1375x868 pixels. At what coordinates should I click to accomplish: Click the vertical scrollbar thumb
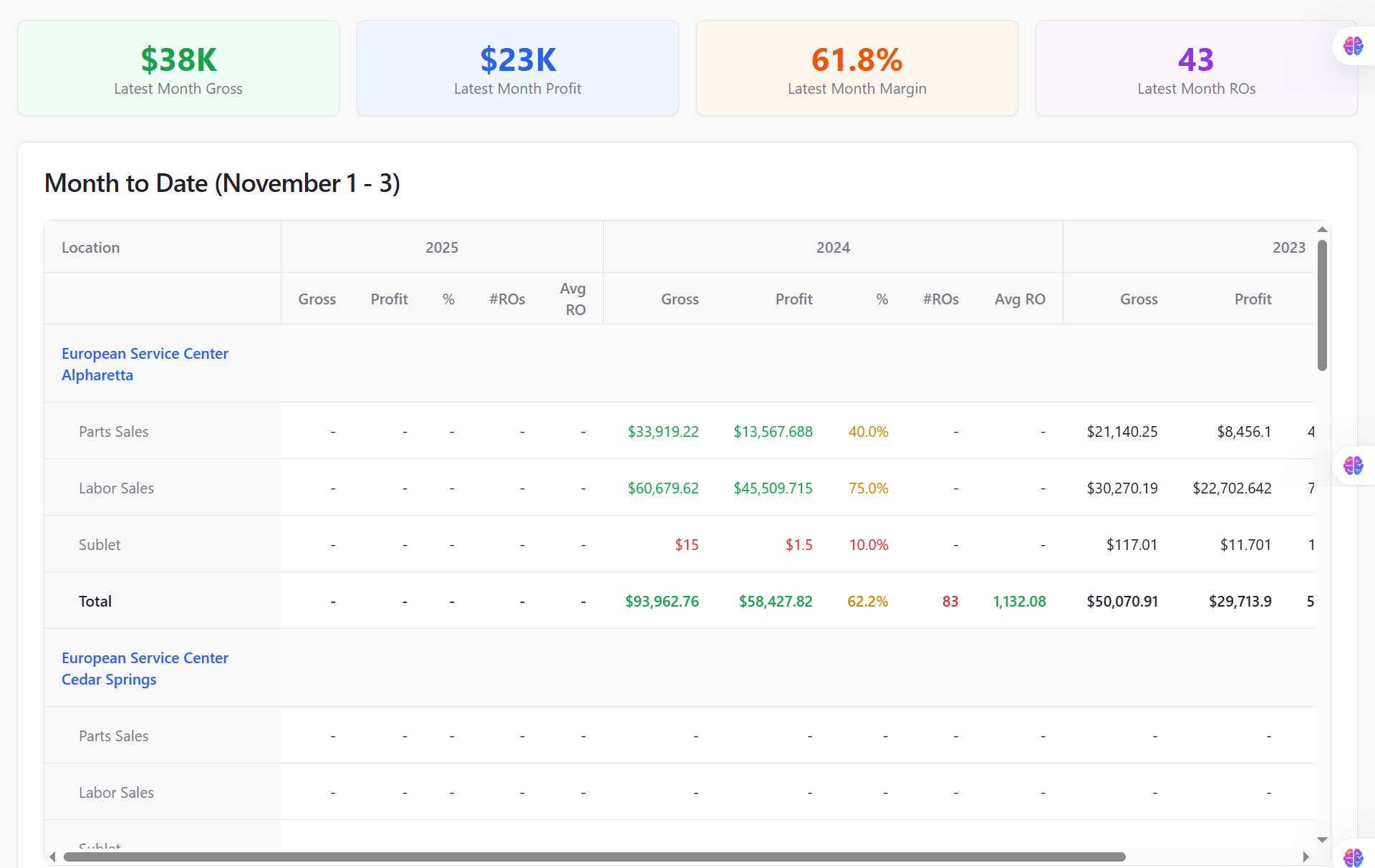[1322, 306]
